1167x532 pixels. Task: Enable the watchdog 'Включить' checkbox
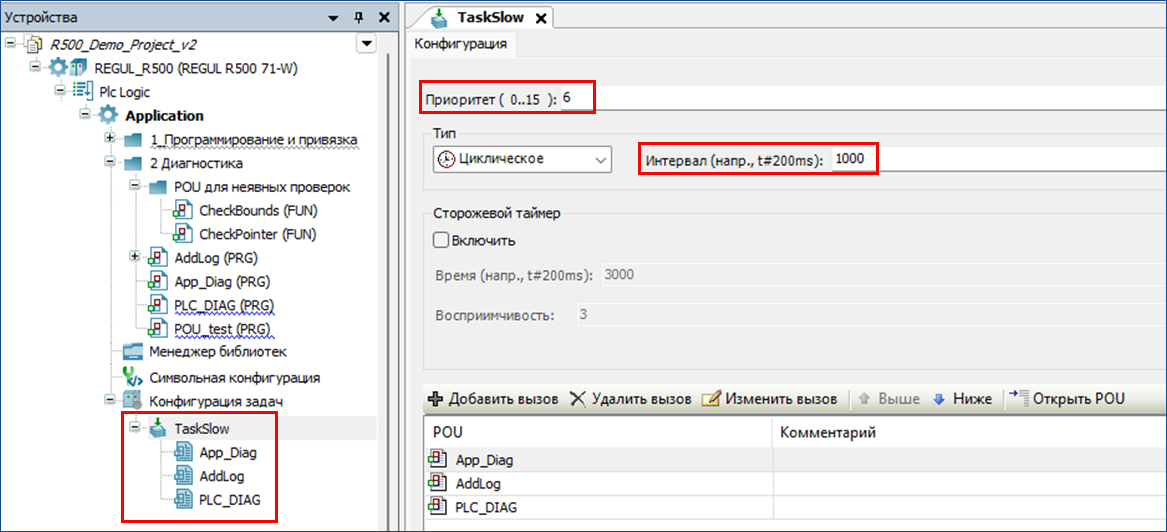(440, 240)
